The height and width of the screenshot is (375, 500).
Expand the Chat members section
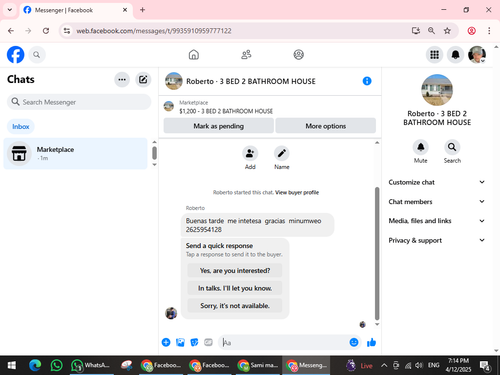437,202
